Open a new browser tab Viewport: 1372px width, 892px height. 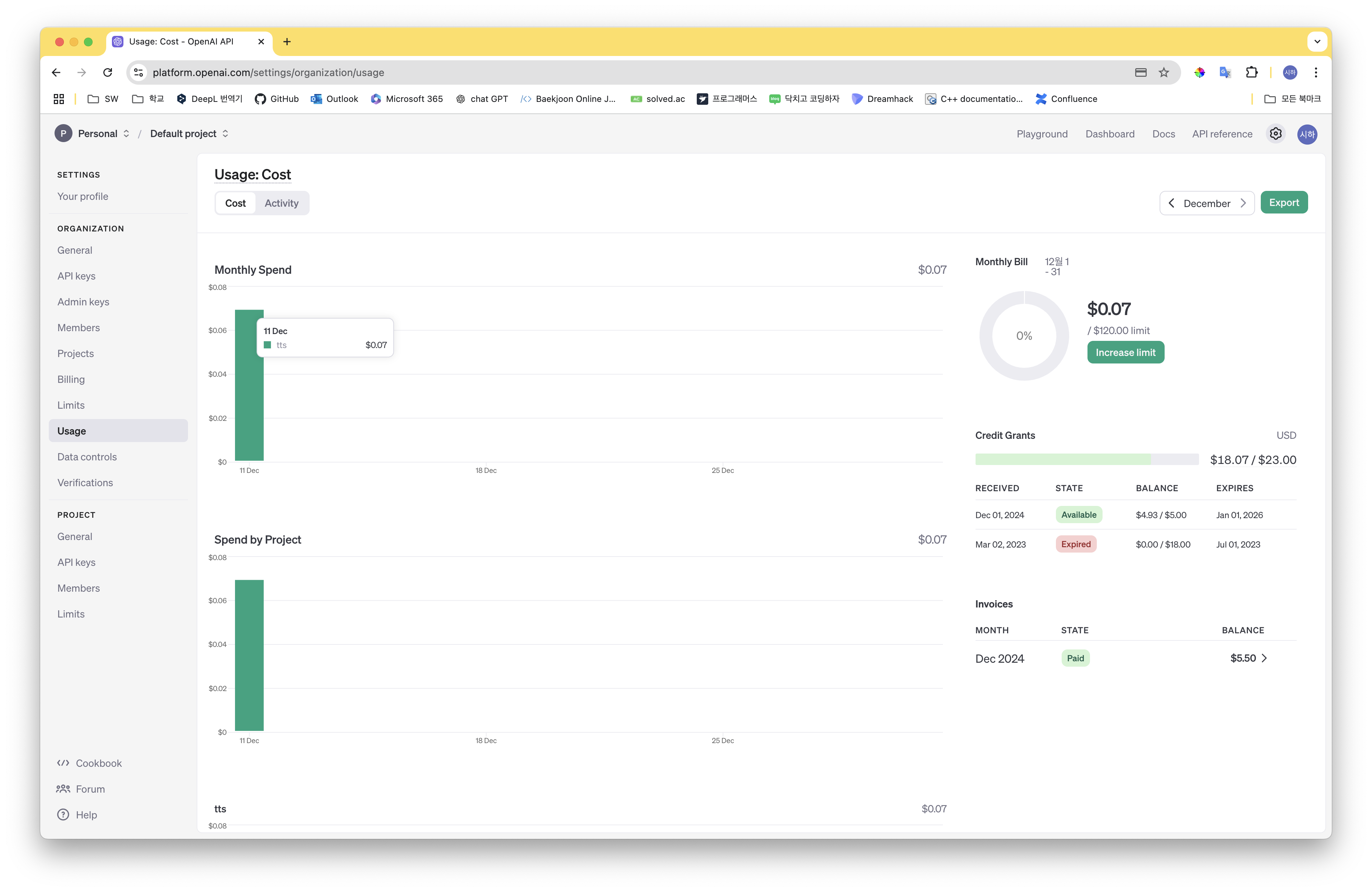287,42
